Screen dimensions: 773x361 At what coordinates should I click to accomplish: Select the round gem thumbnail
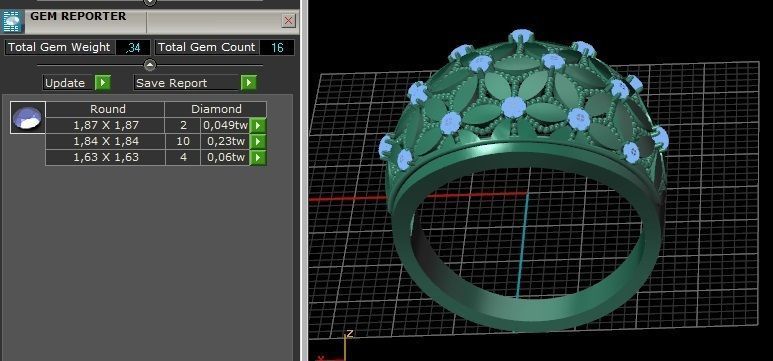pyautogui.click(x=28, y=117)
